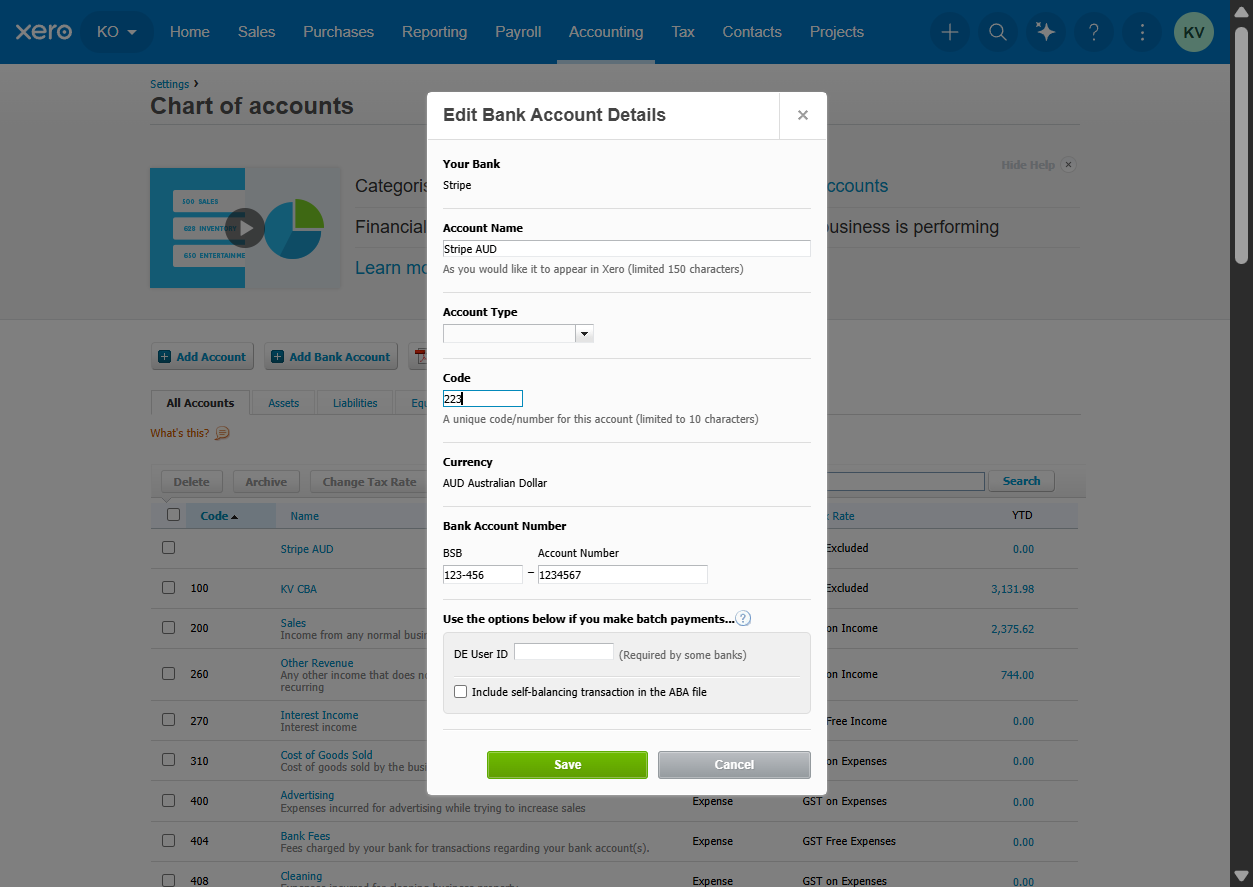The height and width of the screenshot is (887, 1253).
Task: Cancel editing bank account details
Action: (734, 764)
